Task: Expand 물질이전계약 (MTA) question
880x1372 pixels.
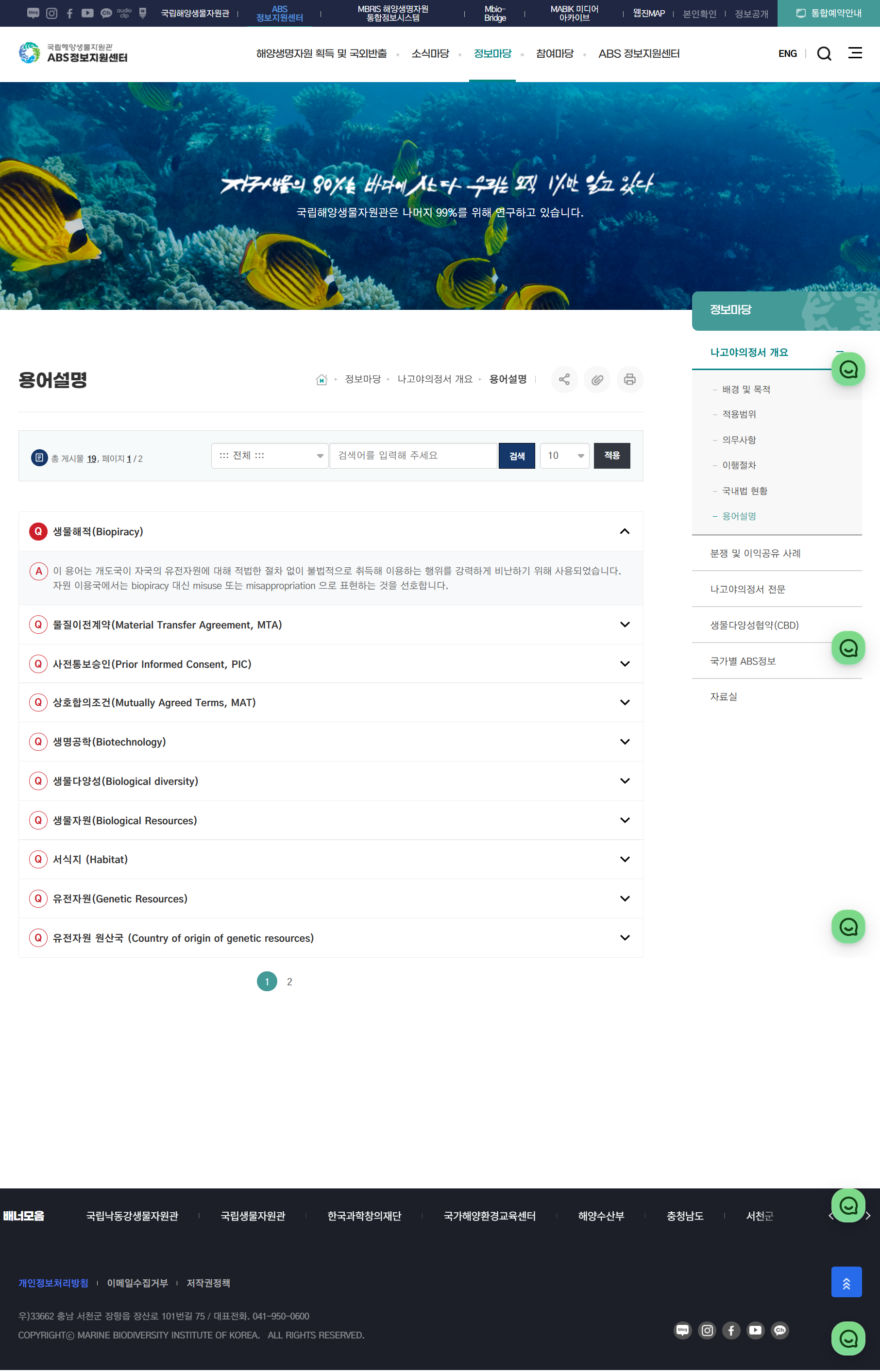Action: (625, 625)
